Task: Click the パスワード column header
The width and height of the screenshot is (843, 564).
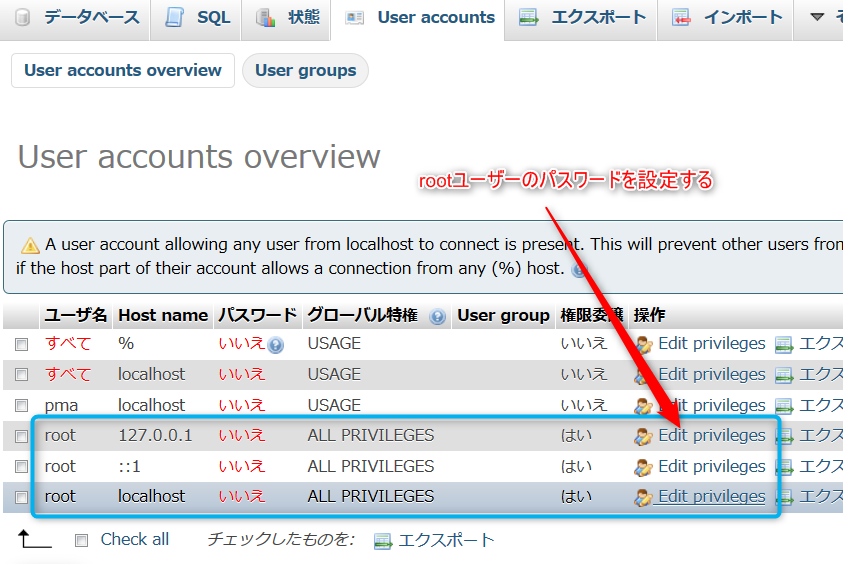Action: point(258,315)
